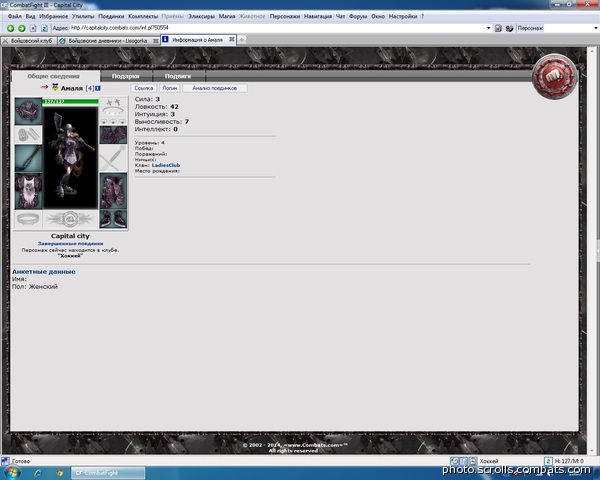Click the gloves equipment slot

pos(113,135)
